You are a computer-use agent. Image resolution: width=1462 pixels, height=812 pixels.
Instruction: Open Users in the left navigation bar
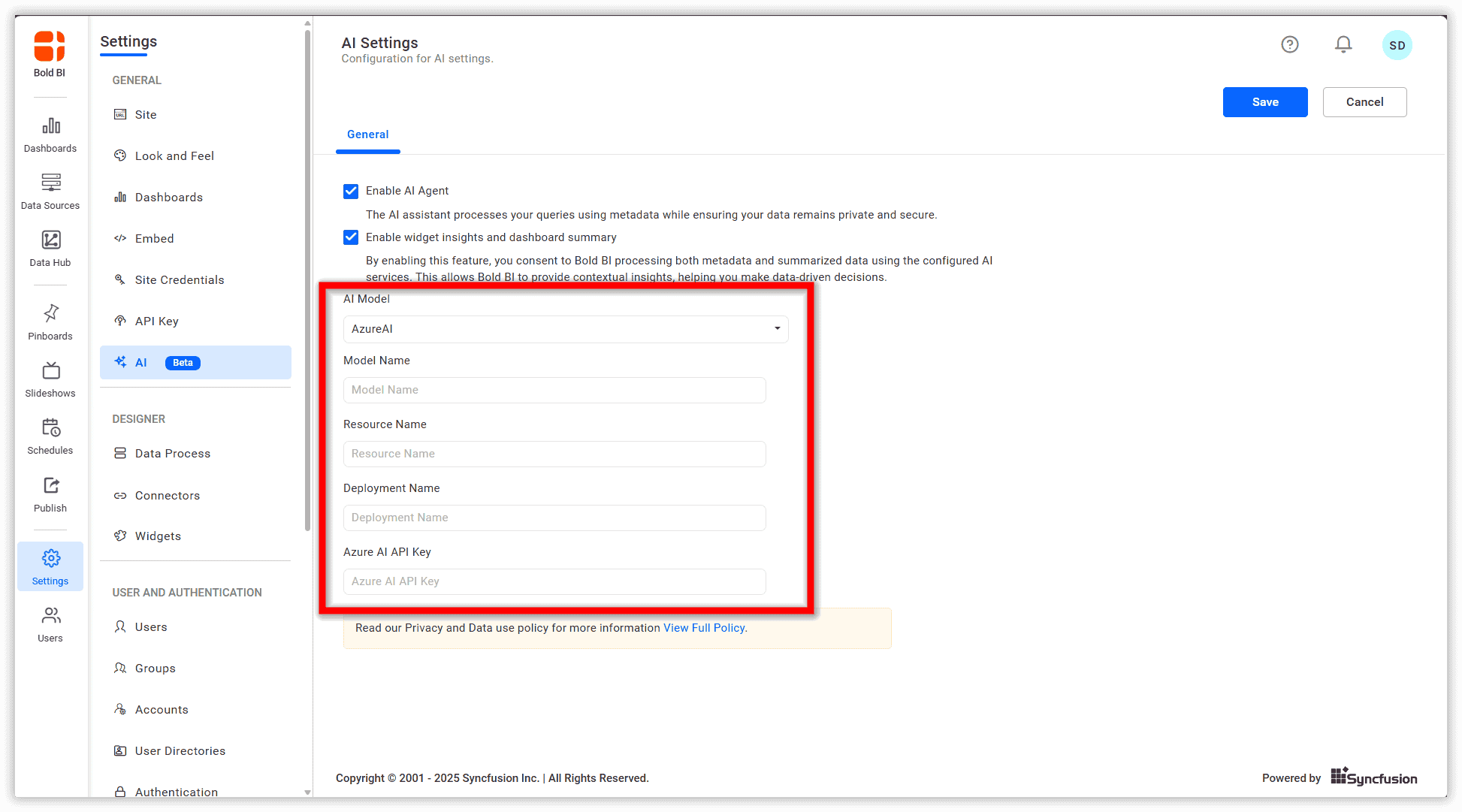(50, 625)
